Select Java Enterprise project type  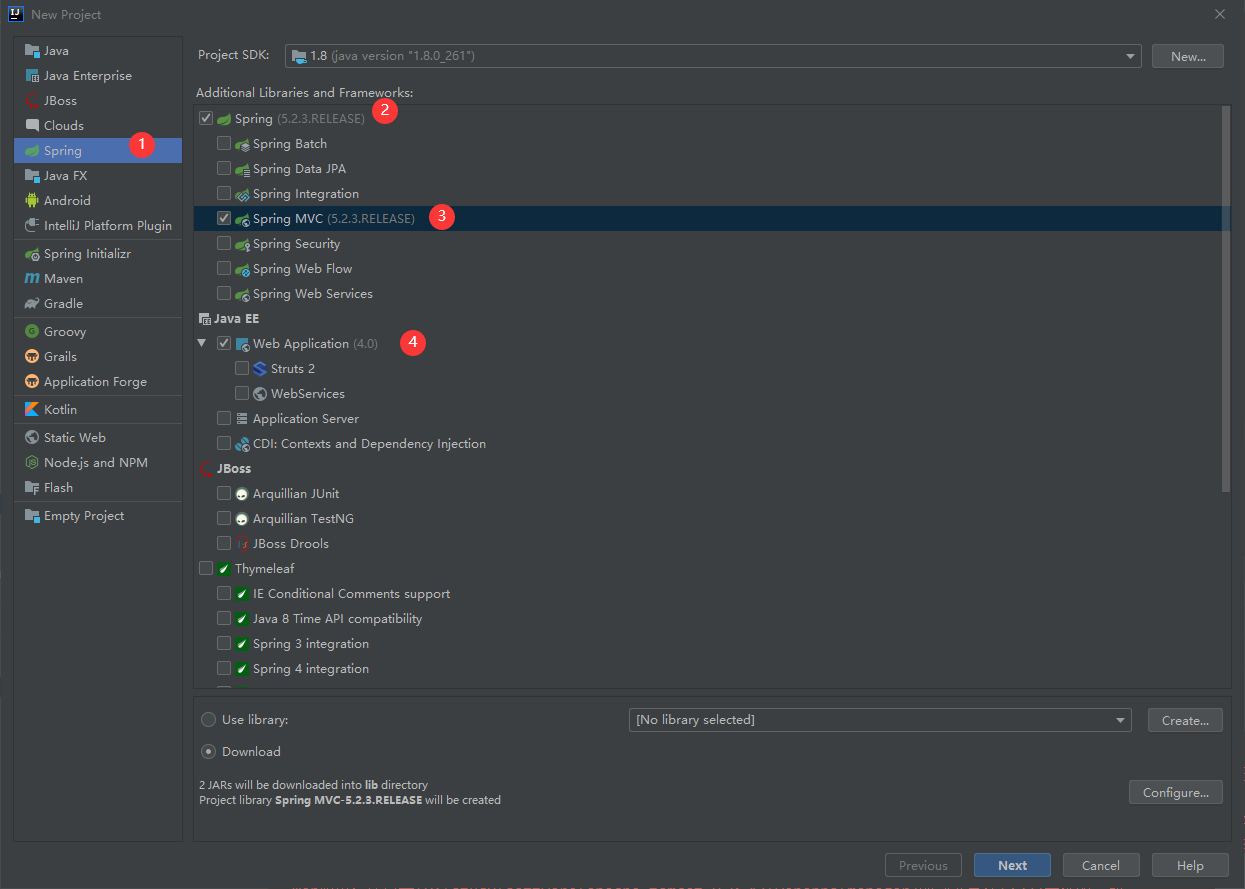point(98,75)
